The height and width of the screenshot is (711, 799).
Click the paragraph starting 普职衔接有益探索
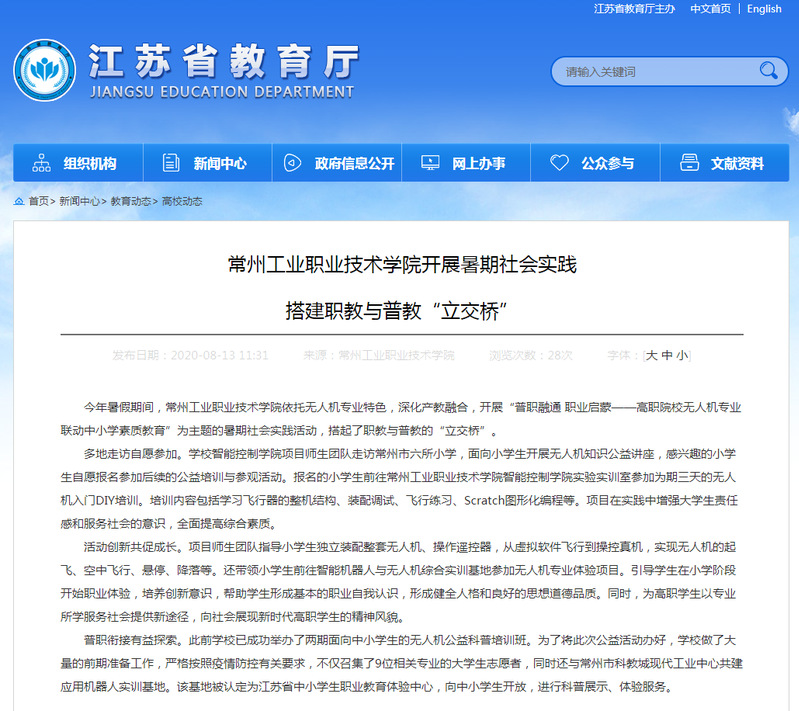coord(402,664)
